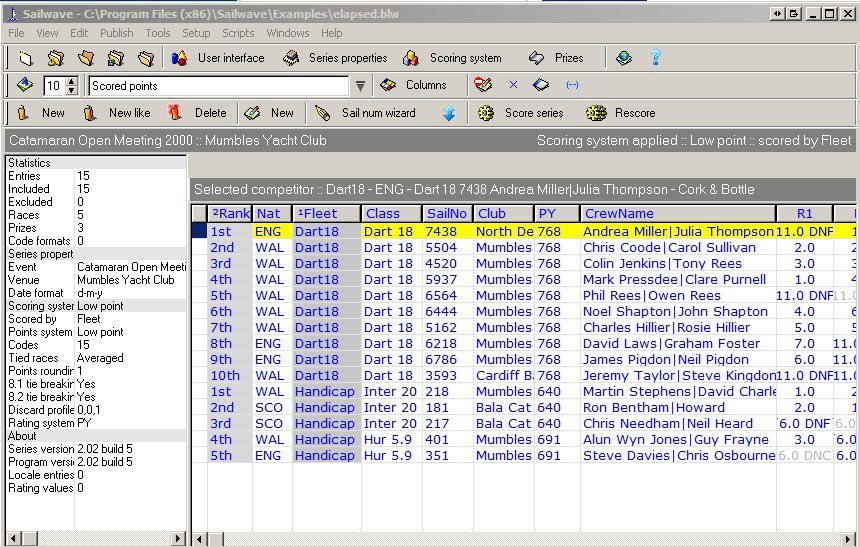Click sail number 401 cell
Screen dimensions: 860x547
pos(448,439)
